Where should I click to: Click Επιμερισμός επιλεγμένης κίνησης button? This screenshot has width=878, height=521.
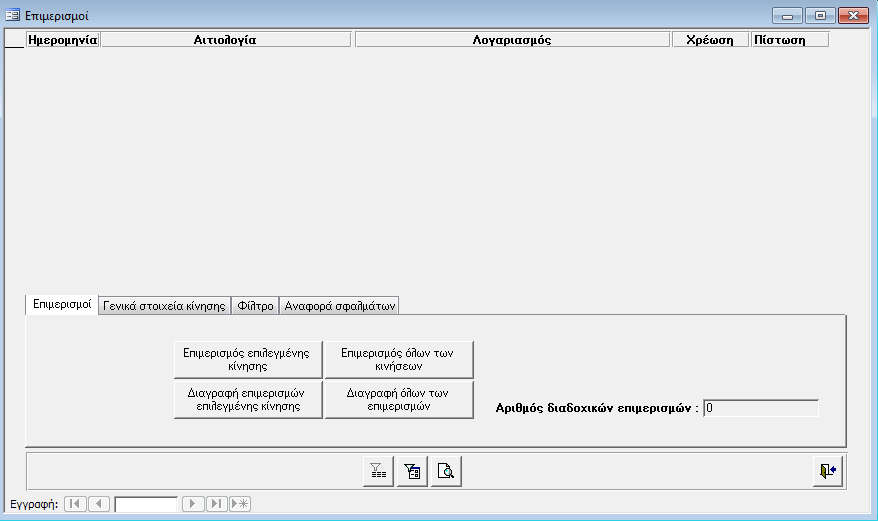pyautogui.click(x=248, y=359)
